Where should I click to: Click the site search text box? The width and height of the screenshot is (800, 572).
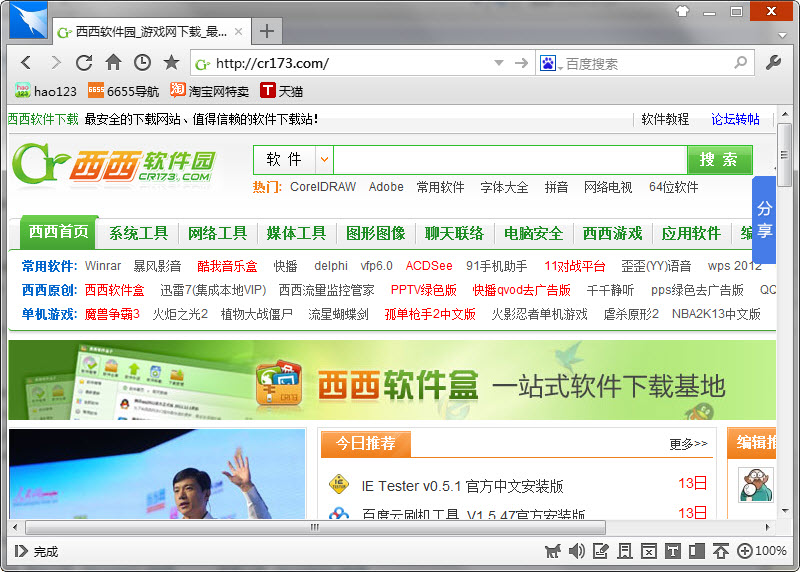click(x=510, y=160)
